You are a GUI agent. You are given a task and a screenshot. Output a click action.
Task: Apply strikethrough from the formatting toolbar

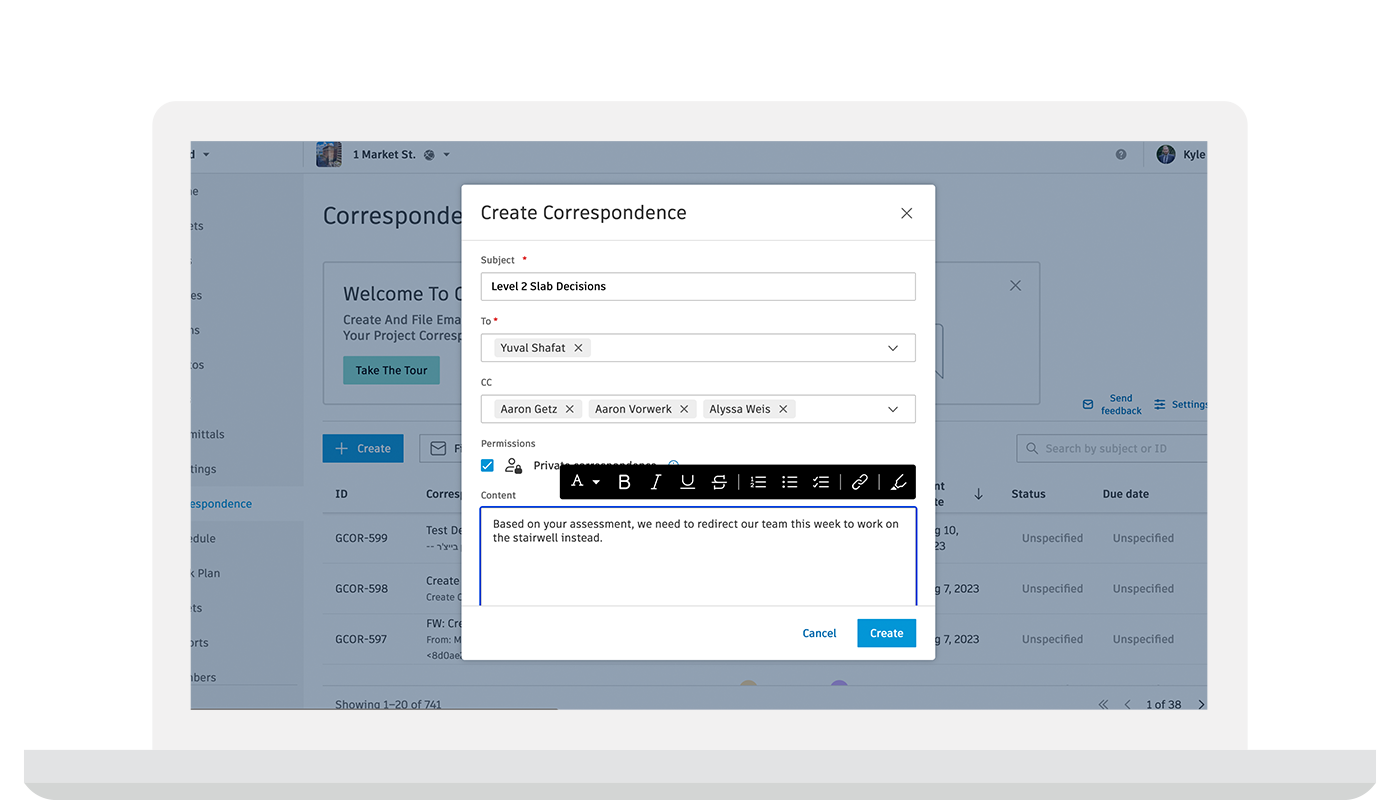(719, 482)
